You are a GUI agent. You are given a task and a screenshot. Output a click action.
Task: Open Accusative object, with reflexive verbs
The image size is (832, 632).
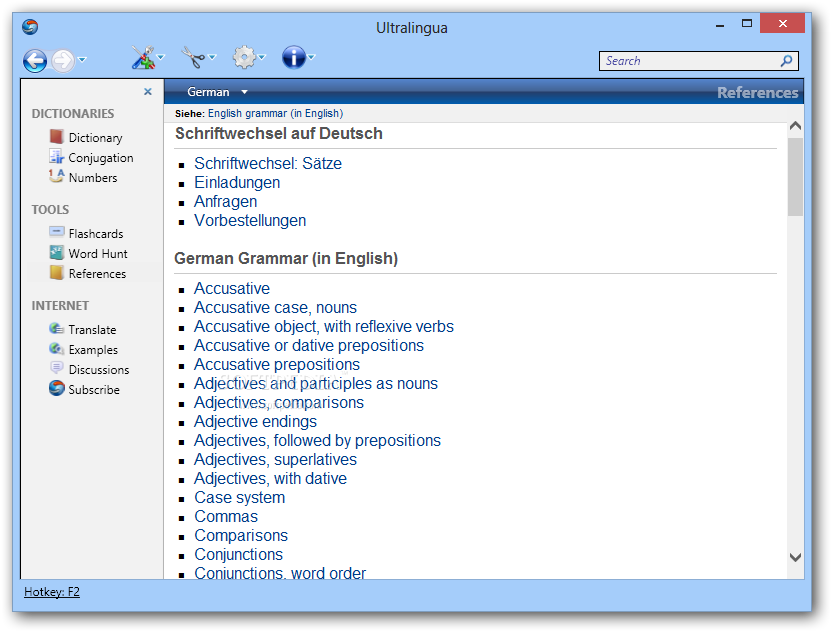pos(324,326)
